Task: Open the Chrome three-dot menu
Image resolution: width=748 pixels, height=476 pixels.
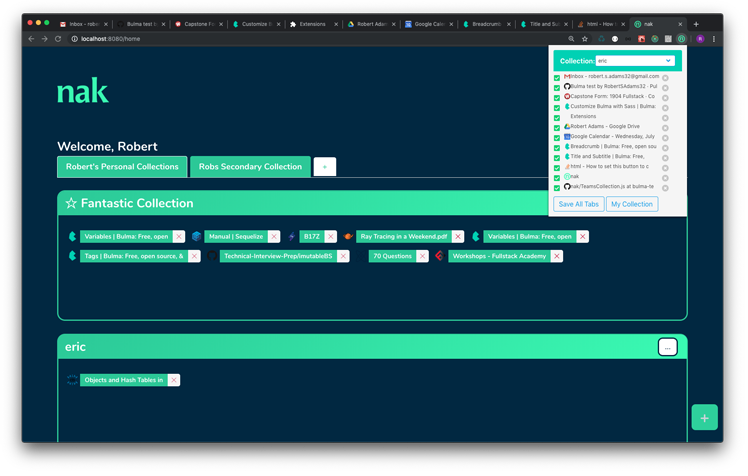Action: pyautogui.click(x=714, y=39)
